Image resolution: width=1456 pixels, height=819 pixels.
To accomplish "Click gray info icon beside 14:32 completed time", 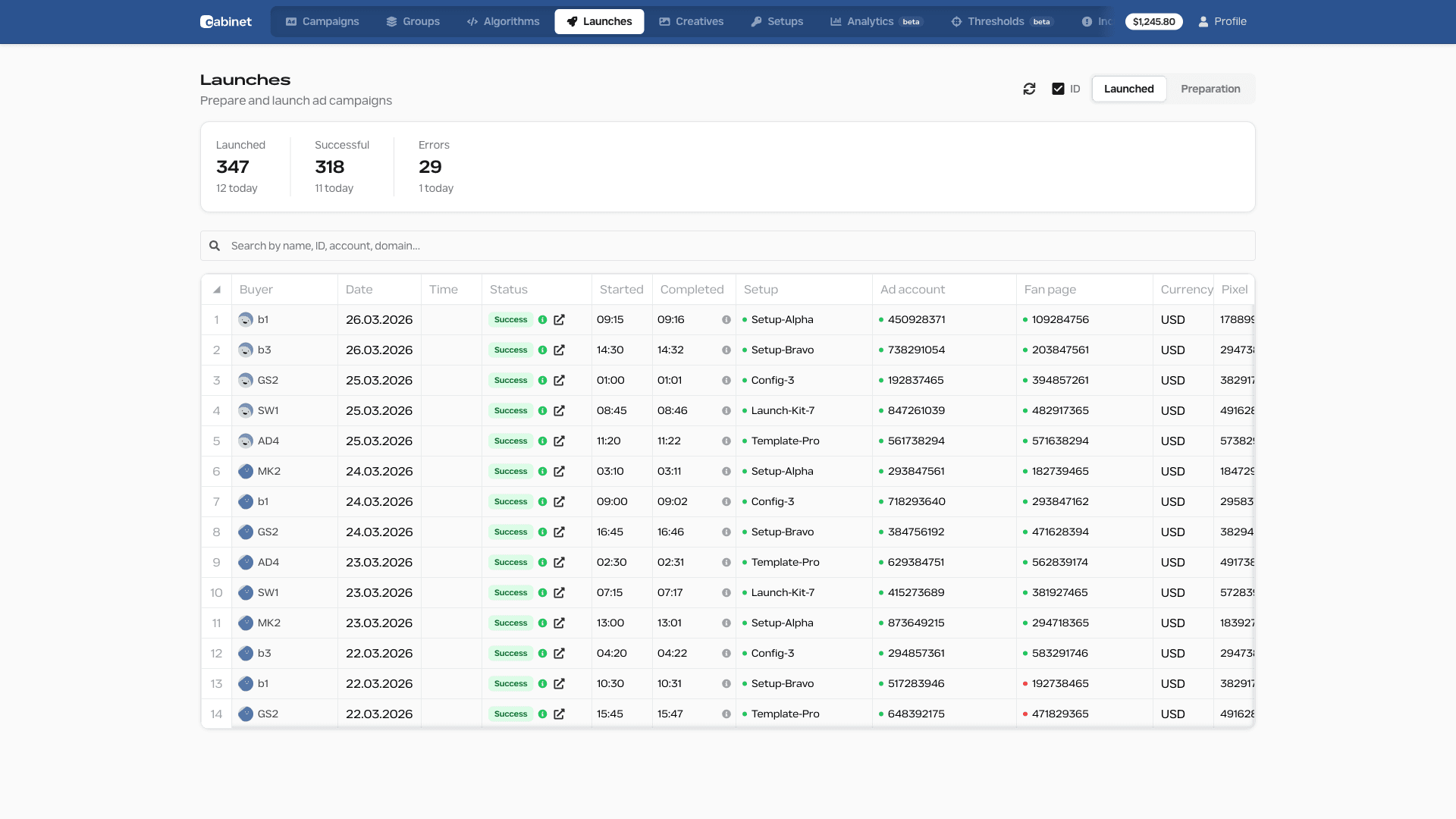I will point(726,350).
